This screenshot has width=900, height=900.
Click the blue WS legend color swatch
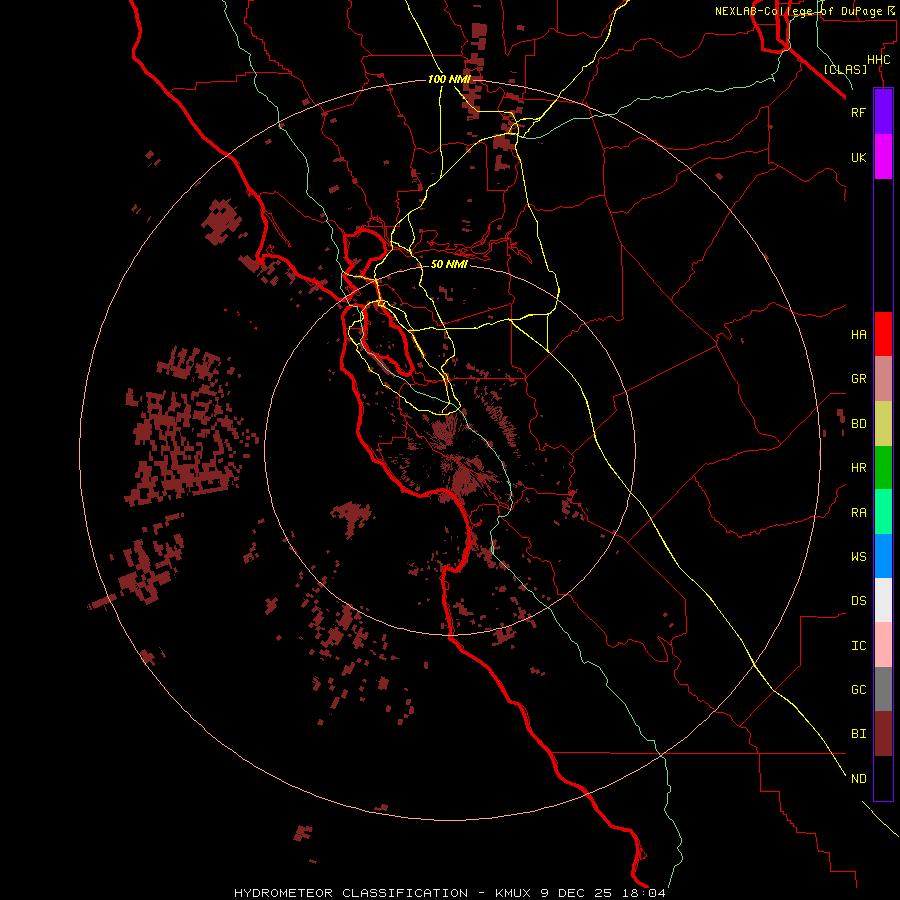[x=883, y=556]
